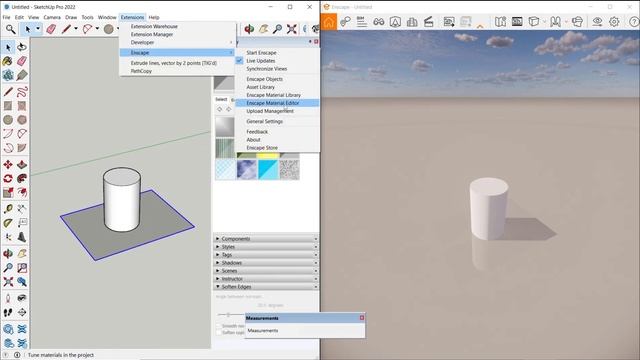Click the model info icon in status bar
Screen dimensions: 640x360
pyautogui.click(x=17, y=355)
